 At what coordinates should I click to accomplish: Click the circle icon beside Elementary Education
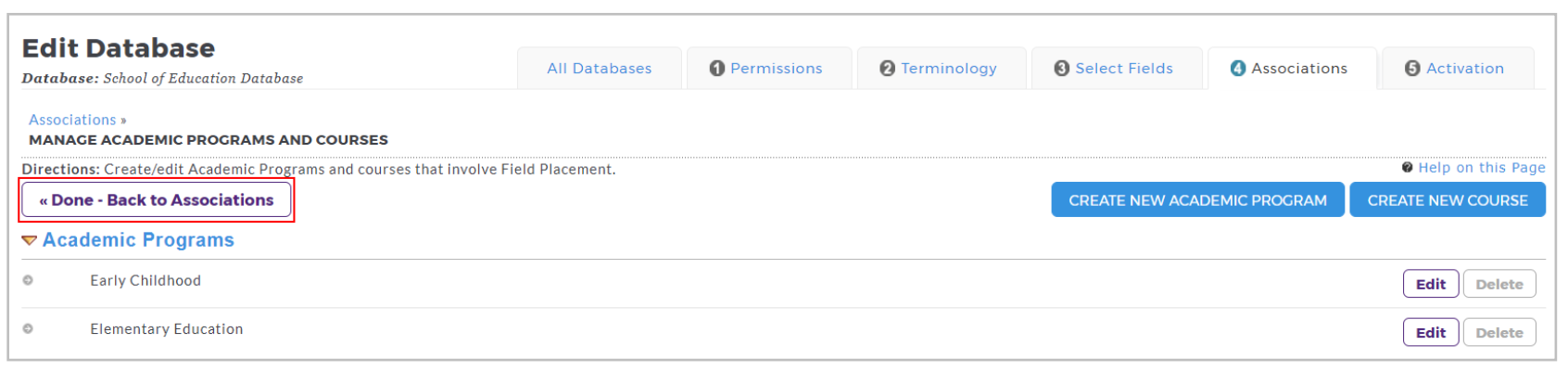(28, 328)
